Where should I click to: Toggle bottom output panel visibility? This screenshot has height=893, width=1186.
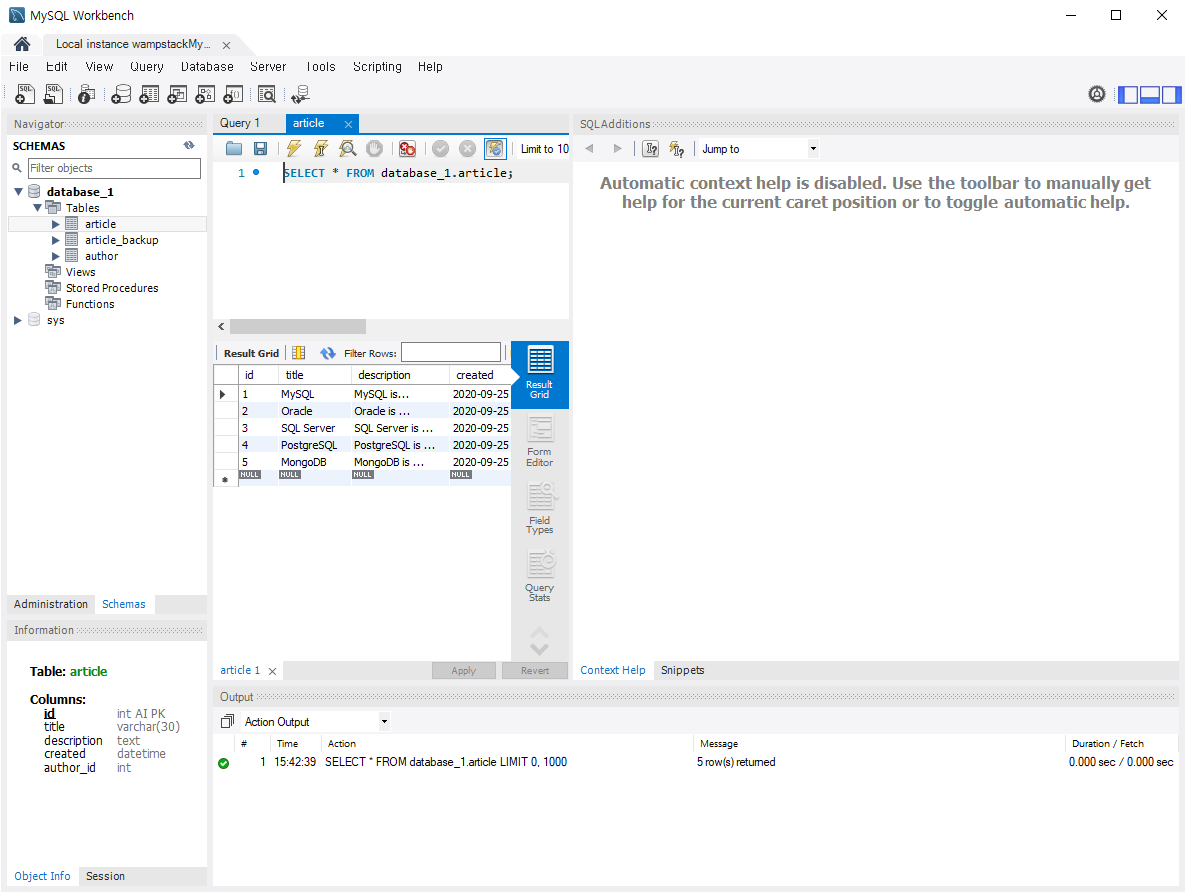1150,95
